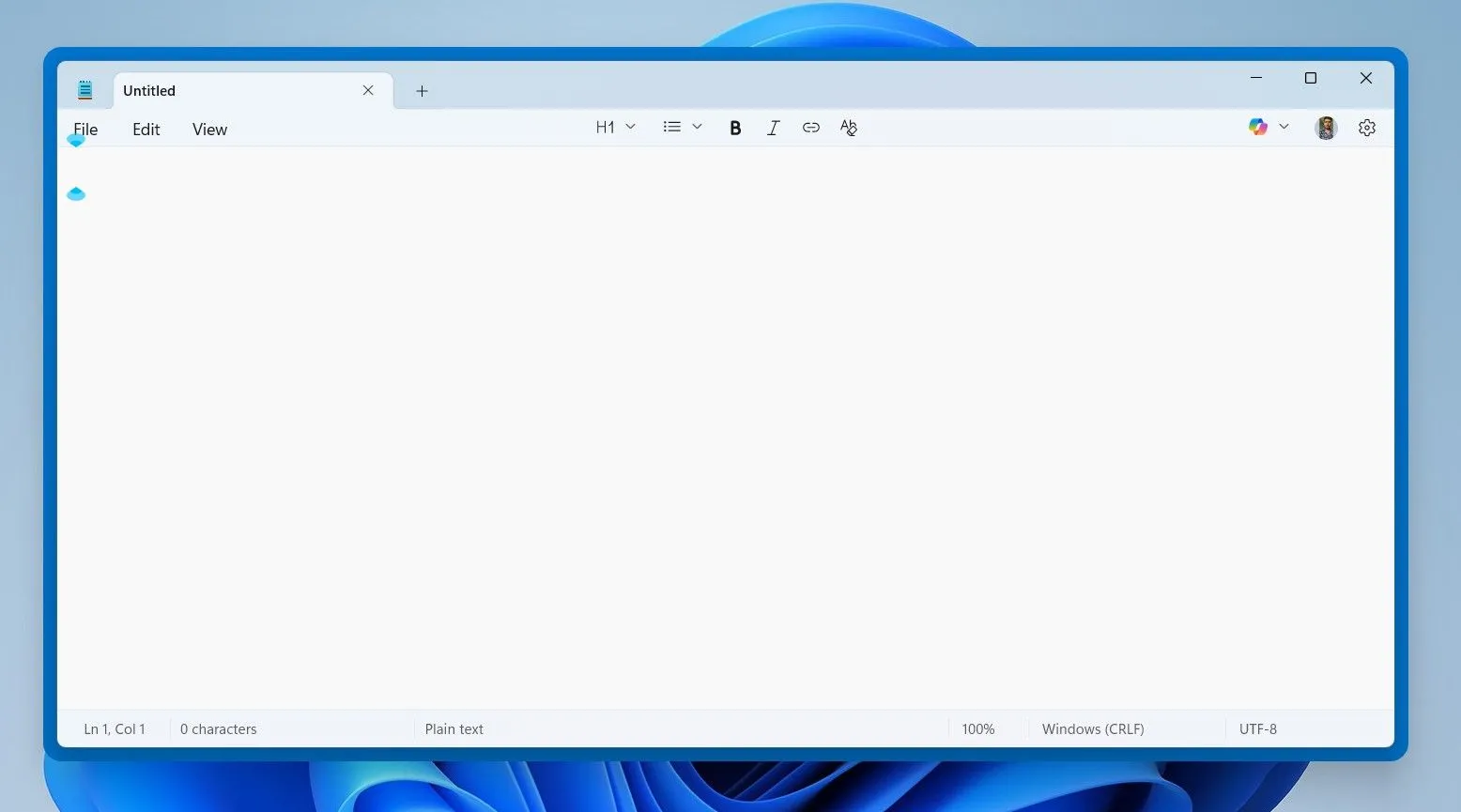Screen dimensions: 1461x812
Task: Toggle bold formatting
Action: tap(735, 127)
